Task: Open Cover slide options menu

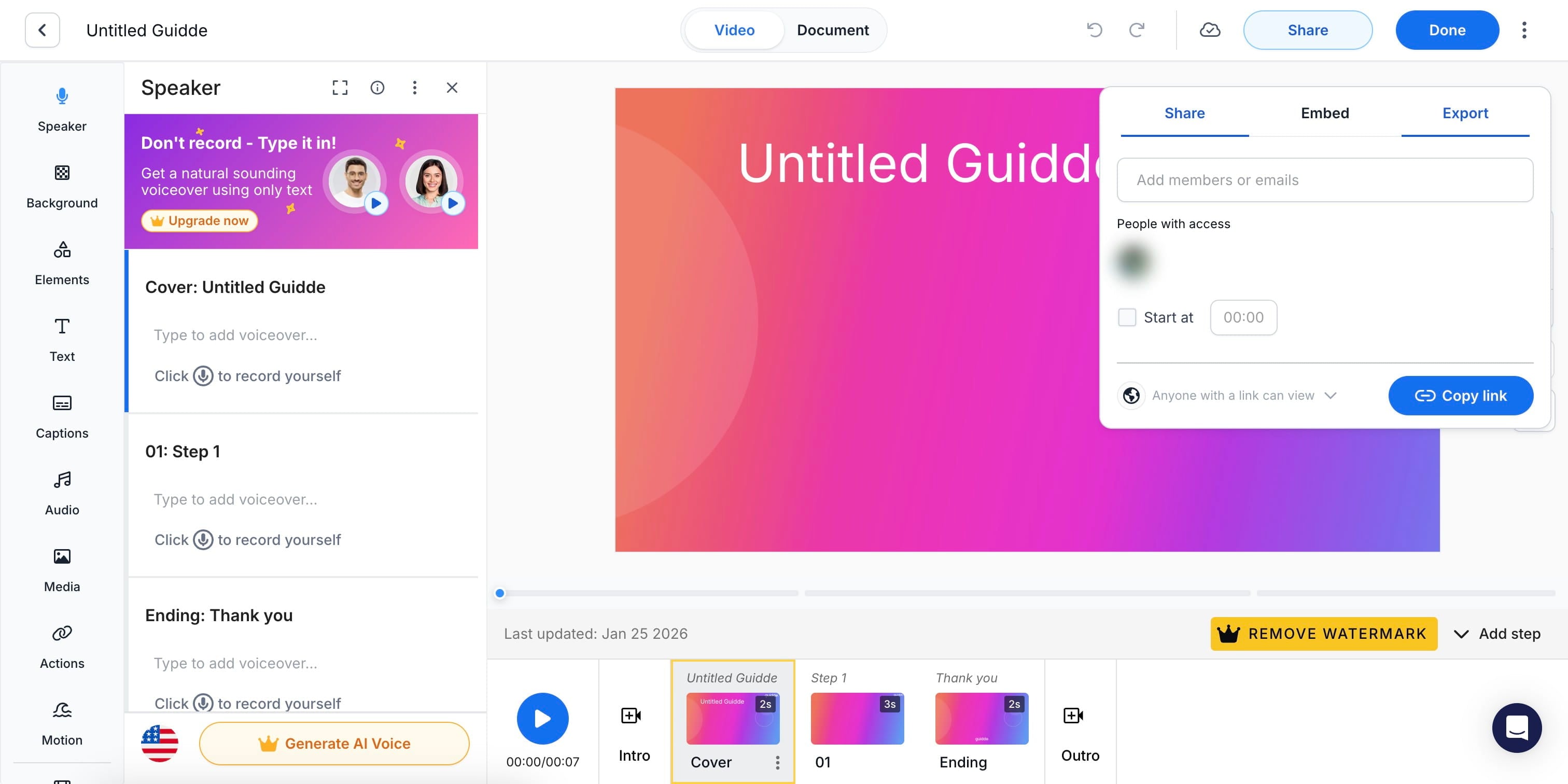Action: [777, 762]
